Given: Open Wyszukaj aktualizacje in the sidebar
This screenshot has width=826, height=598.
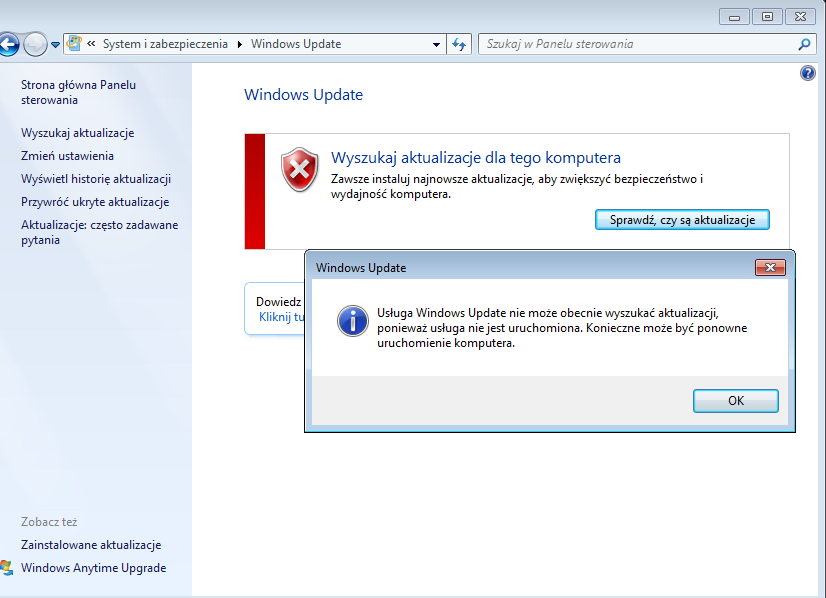Looking at the screenshot, I should click(77, 133).
